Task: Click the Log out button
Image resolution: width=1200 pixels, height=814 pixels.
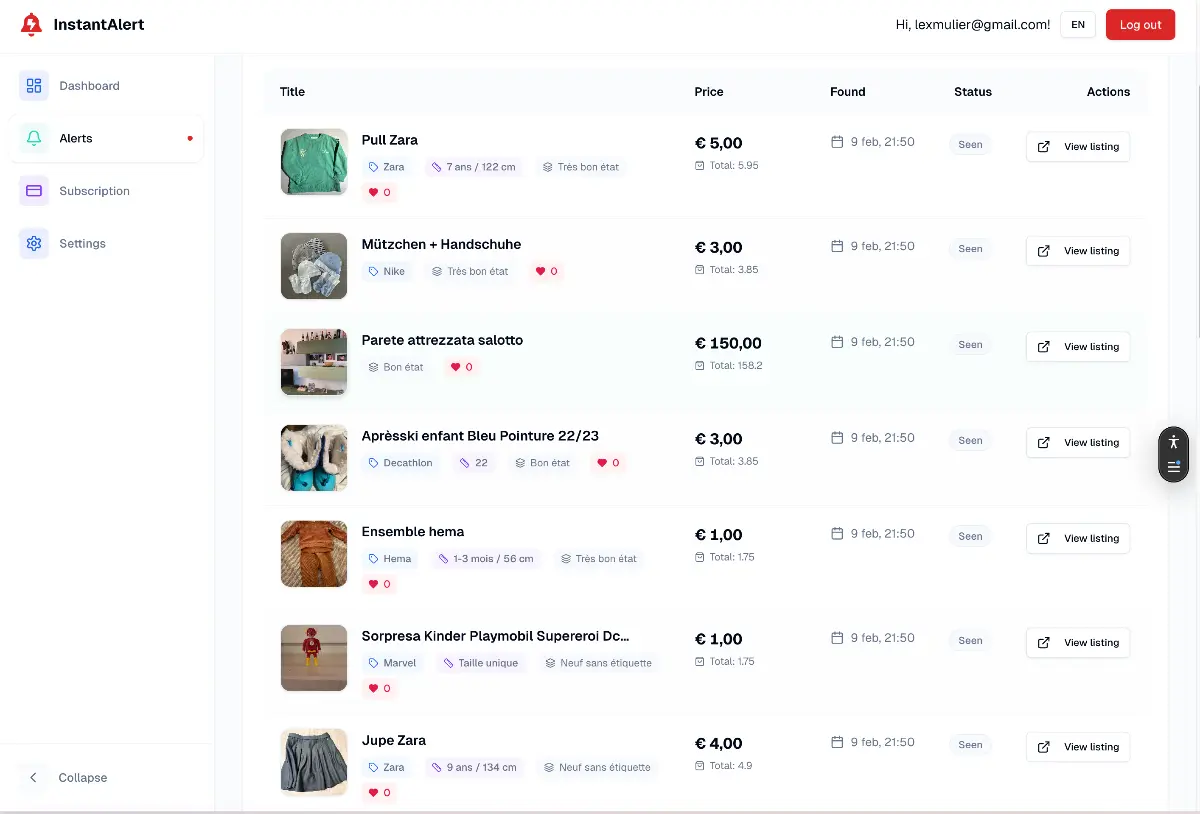Action: (x=1140, y=24)
